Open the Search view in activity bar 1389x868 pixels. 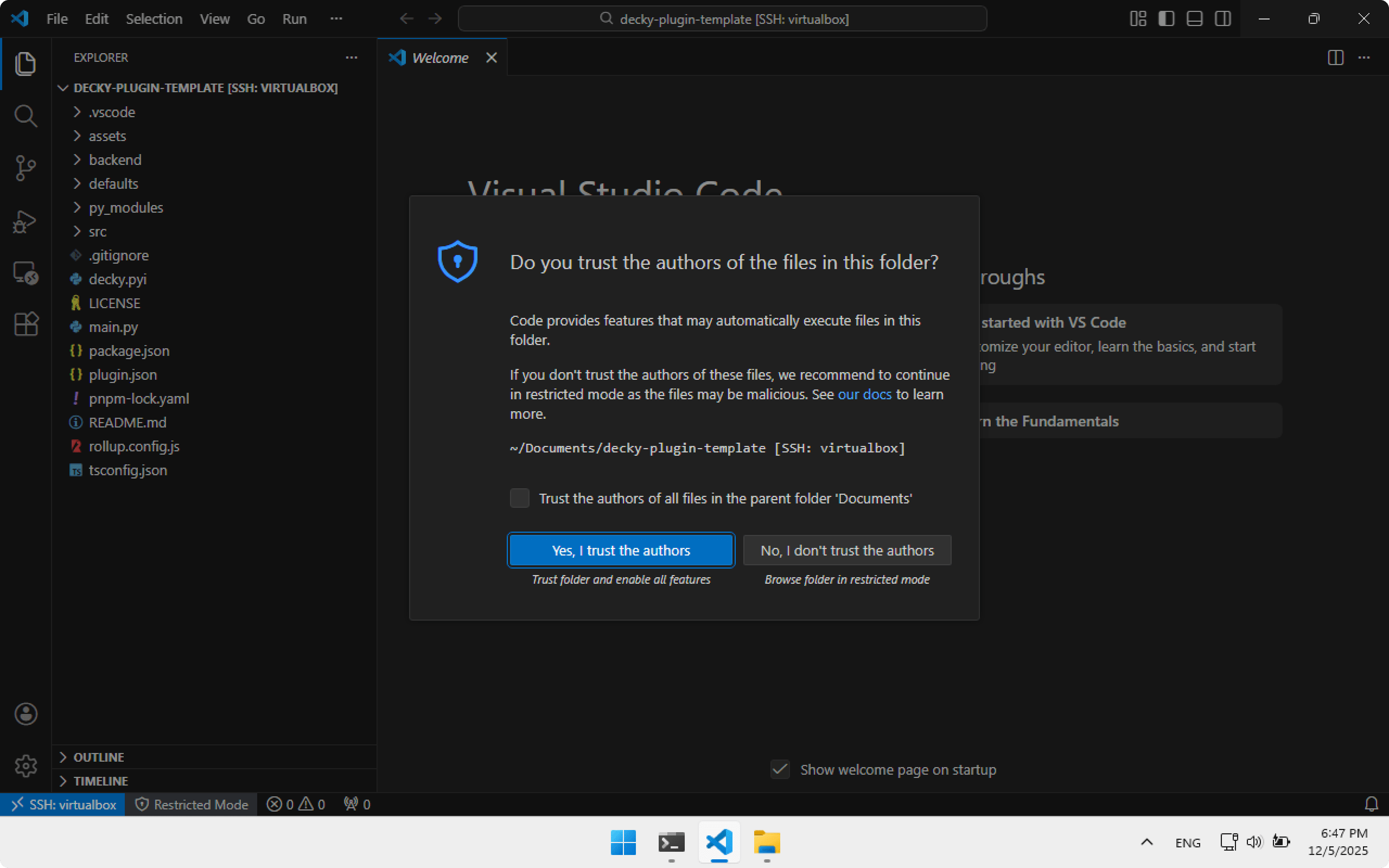tap(26, 116)
